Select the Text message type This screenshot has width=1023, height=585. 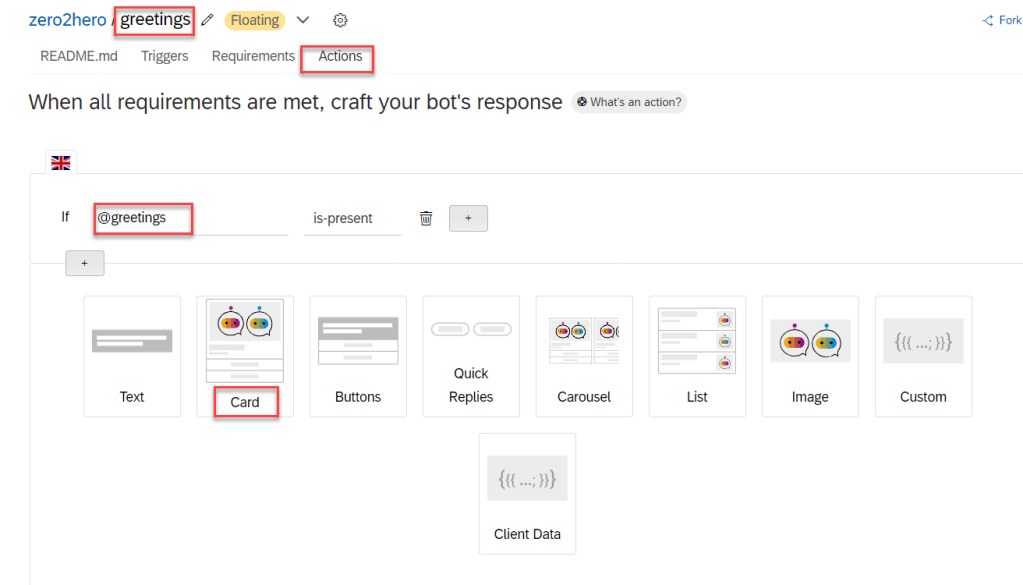click(132, 355)
